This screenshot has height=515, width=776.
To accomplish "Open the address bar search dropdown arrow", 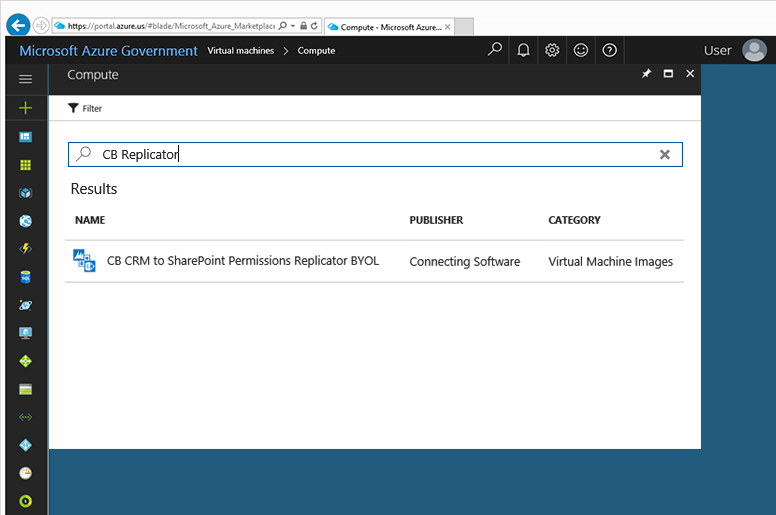I will pyautogui.click(x=292, y=26).
